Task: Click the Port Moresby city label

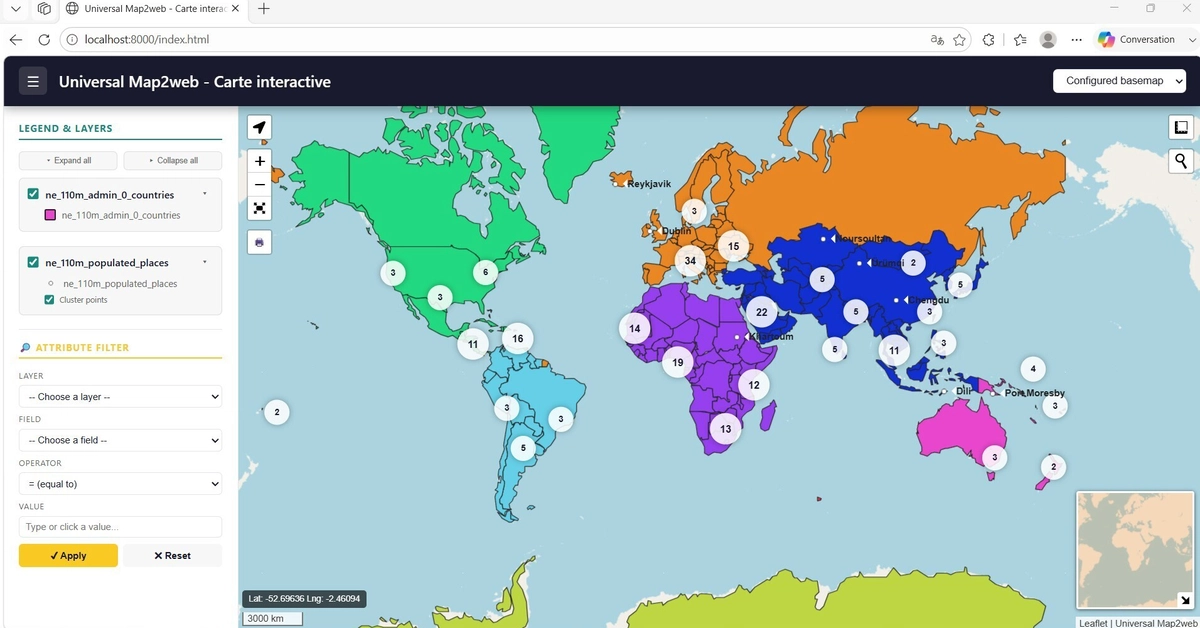Action: point(1035,393)
